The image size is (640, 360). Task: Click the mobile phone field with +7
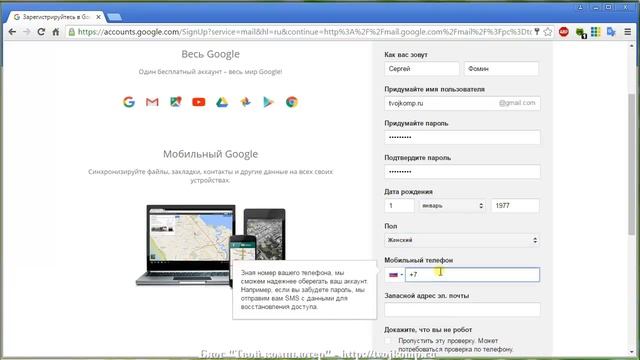472,275
